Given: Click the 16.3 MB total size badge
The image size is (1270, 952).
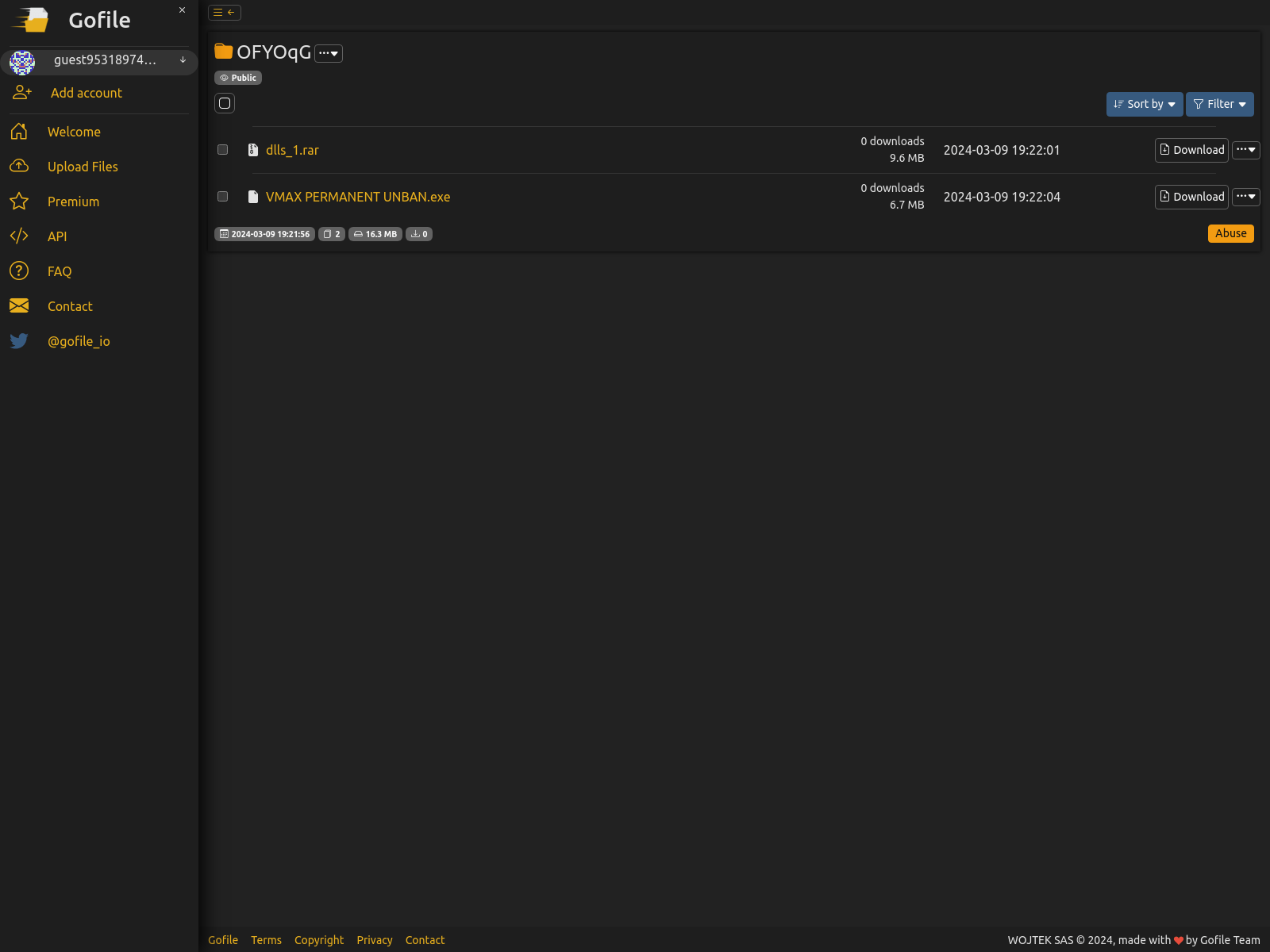Looking at the screenshot, I should point(375,234).
